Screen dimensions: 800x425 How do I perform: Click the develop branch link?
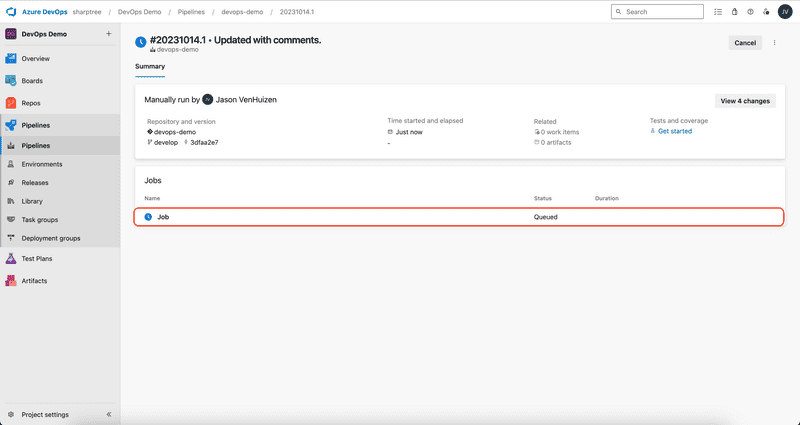coord(166,142)
